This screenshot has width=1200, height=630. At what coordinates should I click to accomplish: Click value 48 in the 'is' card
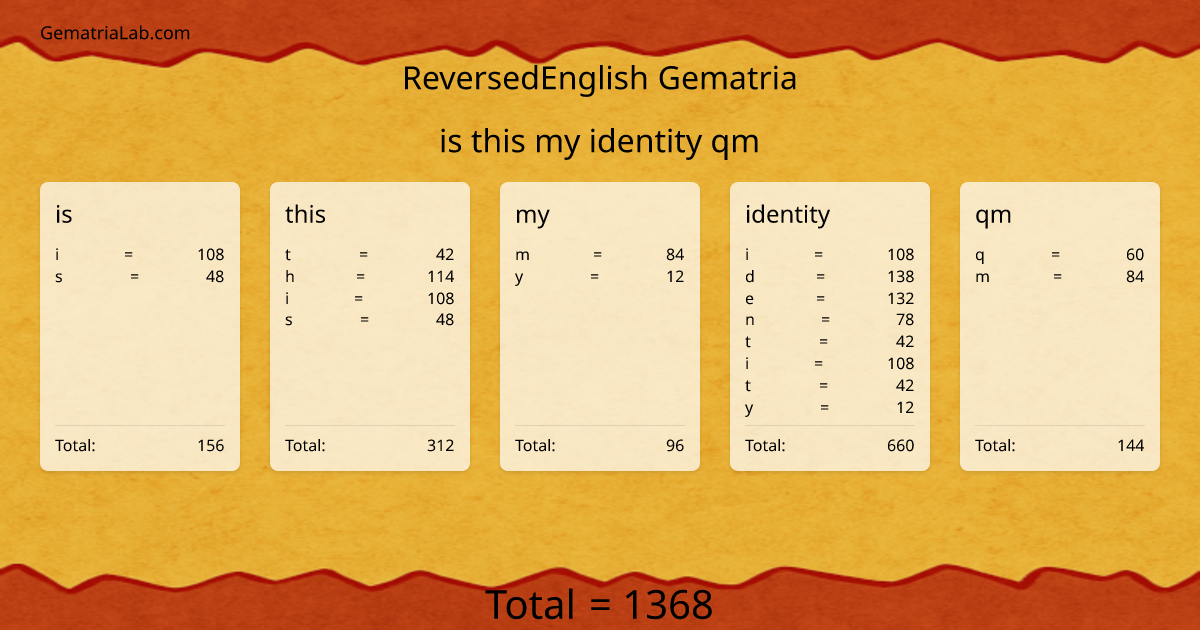(x=215, y=276)
